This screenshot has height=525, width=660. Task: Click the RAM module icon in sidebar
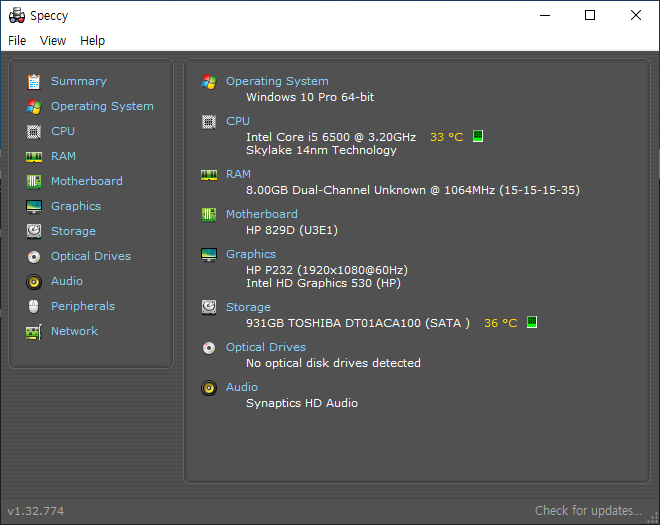pos(34,156)
